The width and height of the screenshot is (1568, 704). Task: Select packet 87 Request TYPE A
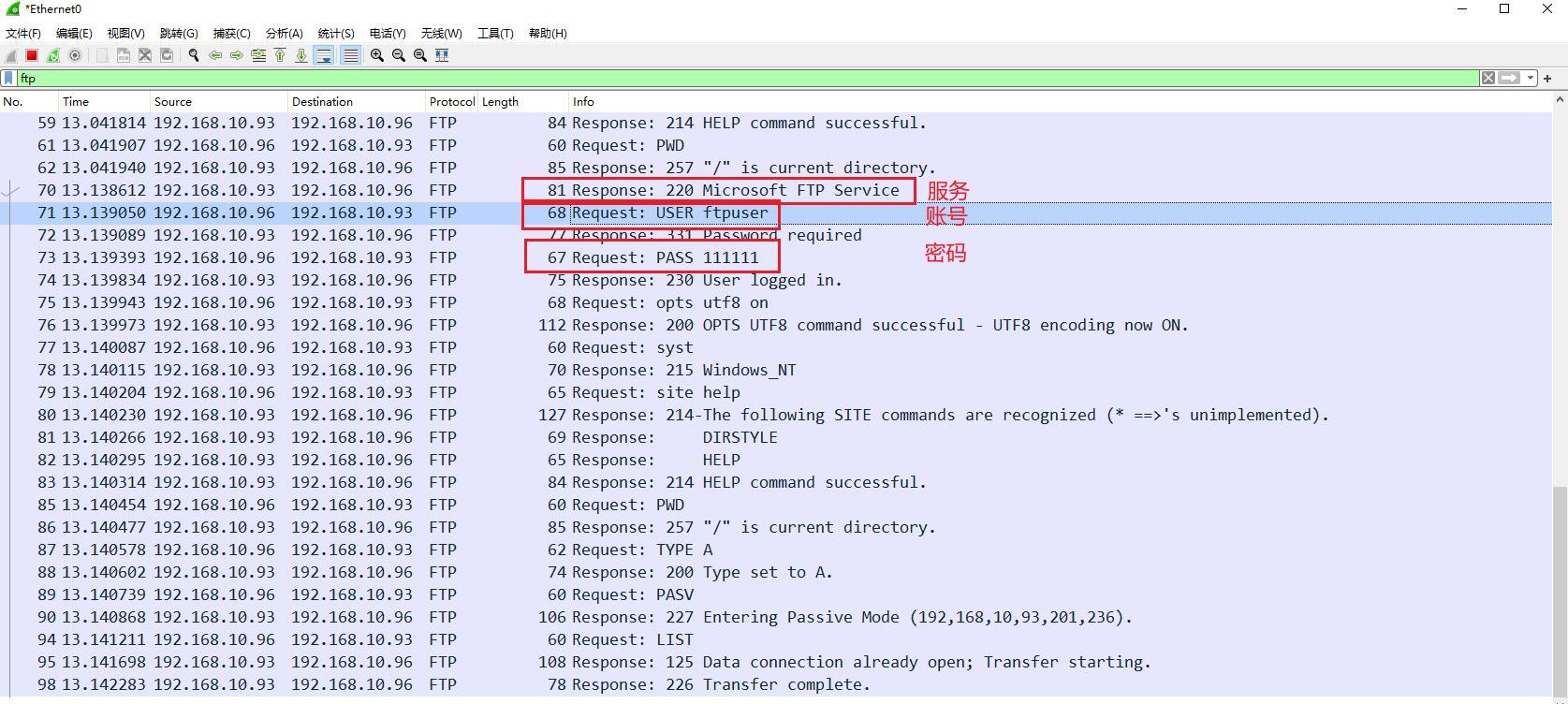click(776, 550)
